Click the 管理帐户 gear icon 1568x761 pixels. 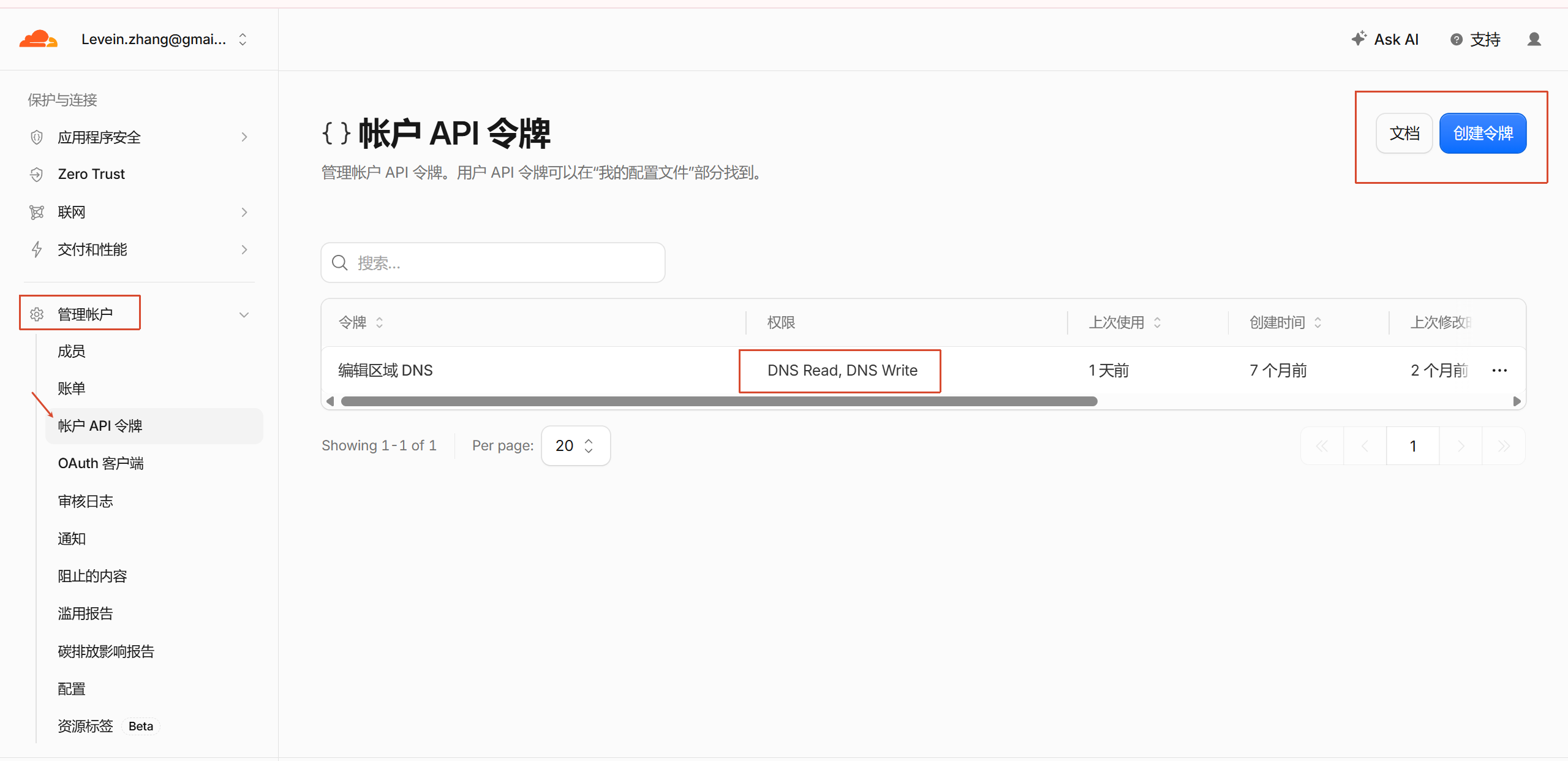[x=37, y=314]
